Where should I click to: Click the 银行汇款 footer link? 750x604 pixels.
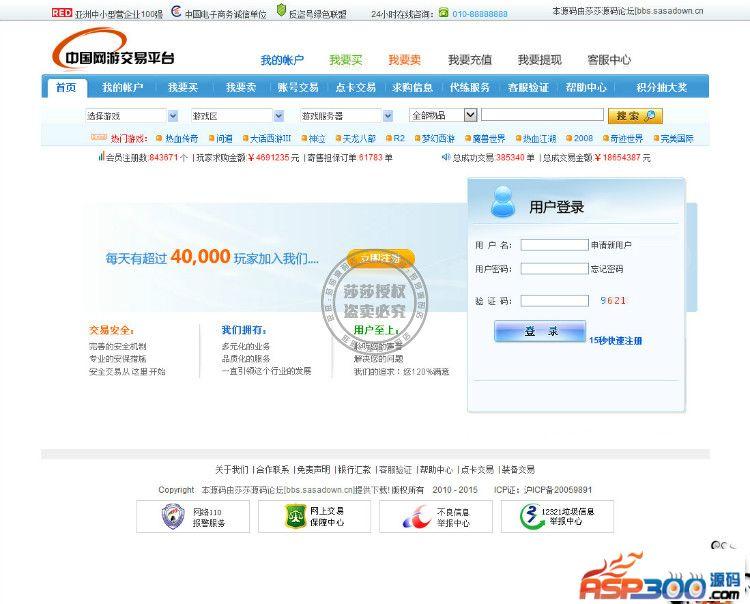click(354, 470)
